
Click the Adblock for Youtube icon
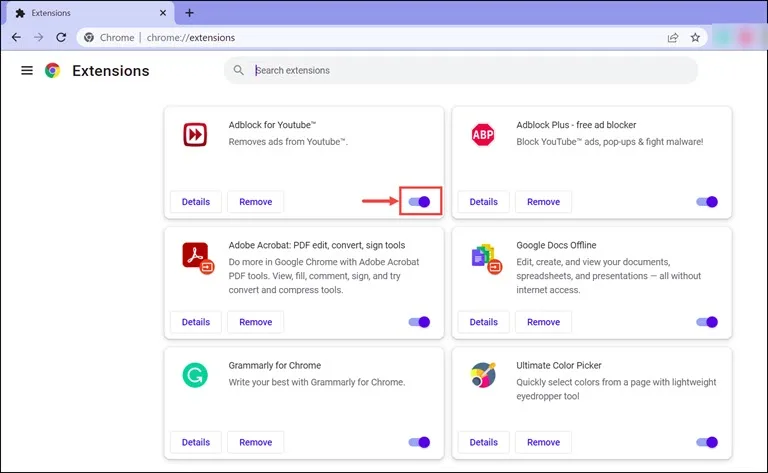[195, 134]
